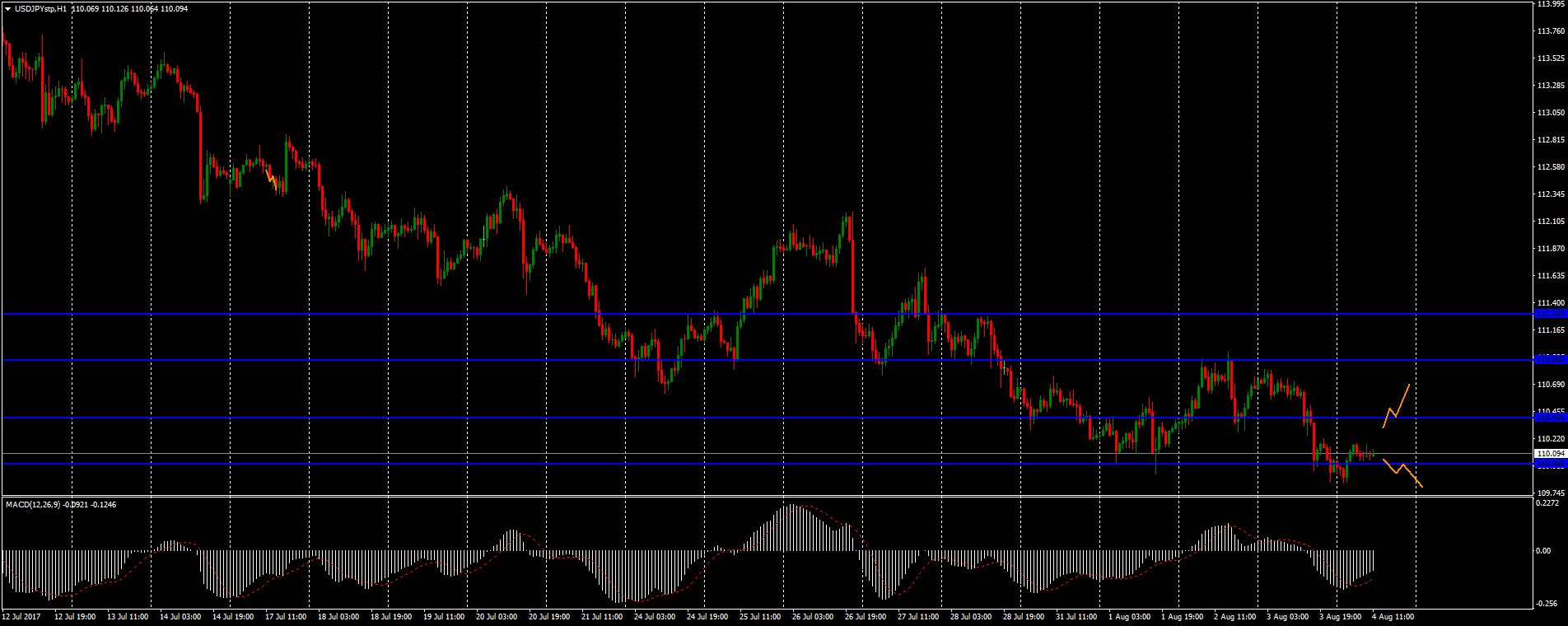Click the blue 110.400 price level tag
The width and height of the screenshot is (1568, 626).
tap(1550, 418)
